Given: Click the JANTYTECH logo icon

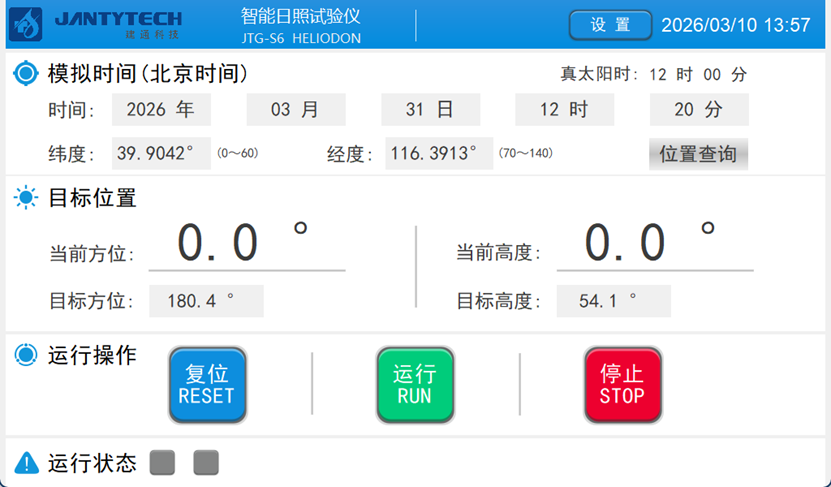Looking at the screenshot, I should (x=25, y=24).
